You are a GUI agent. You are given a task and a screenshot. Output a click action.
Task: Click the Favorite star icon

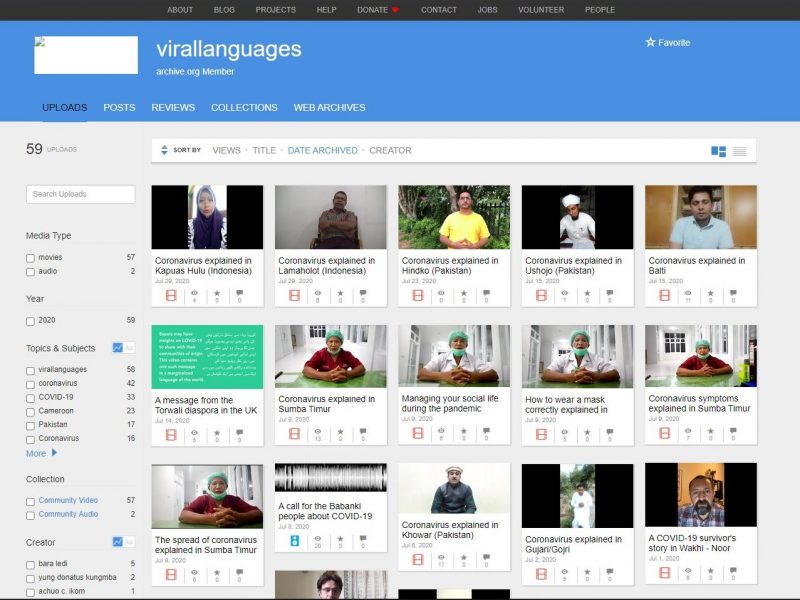pyautogui.click(x=650, y=43)
